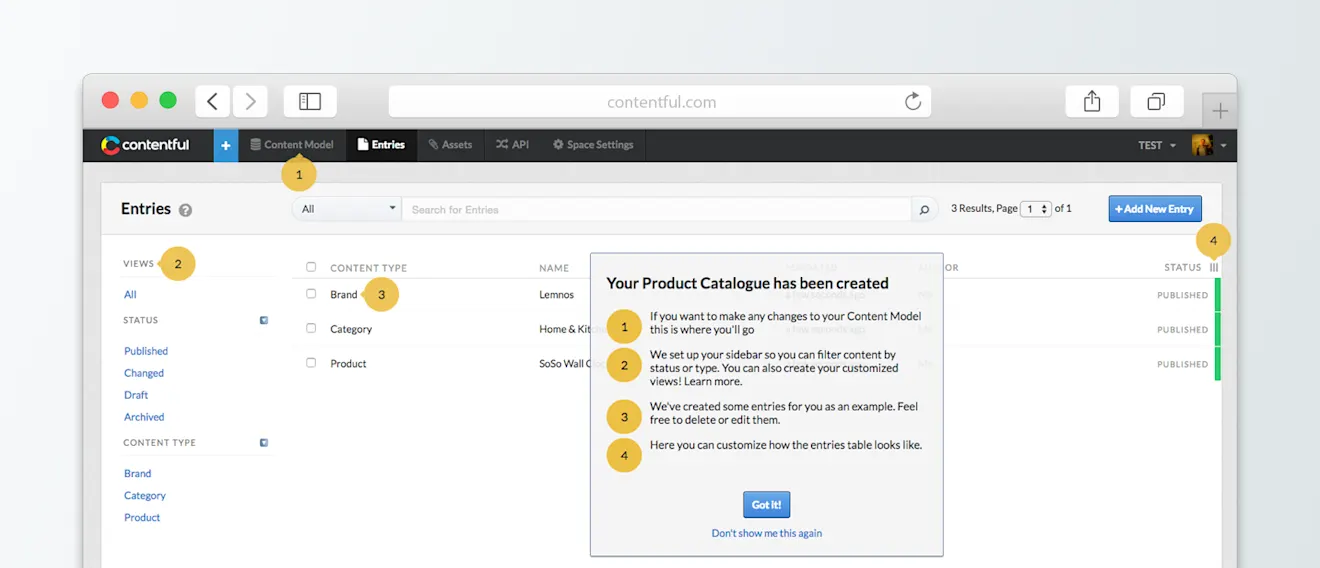Open the Space Settings tab
Image resolution: width=1320 pixels, height=568 pixels.
(x=593, y=145)
